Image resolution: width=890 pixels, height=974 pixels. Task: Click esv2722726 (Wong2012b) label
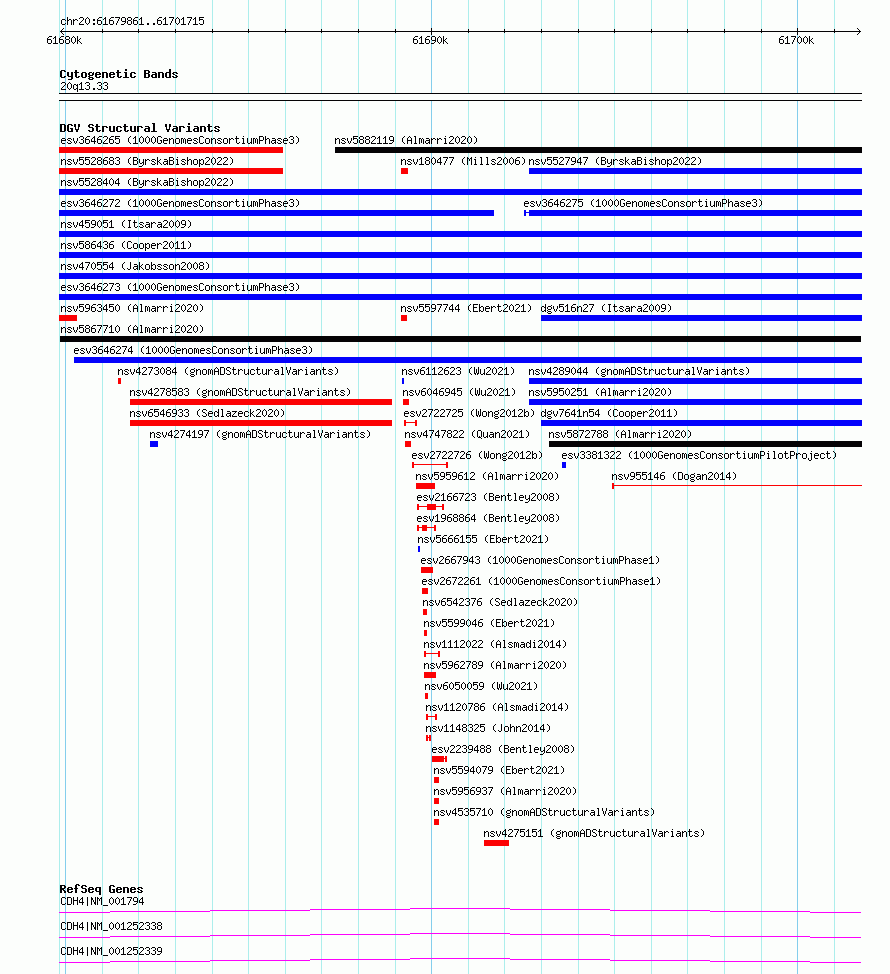[x=477, y=456]
